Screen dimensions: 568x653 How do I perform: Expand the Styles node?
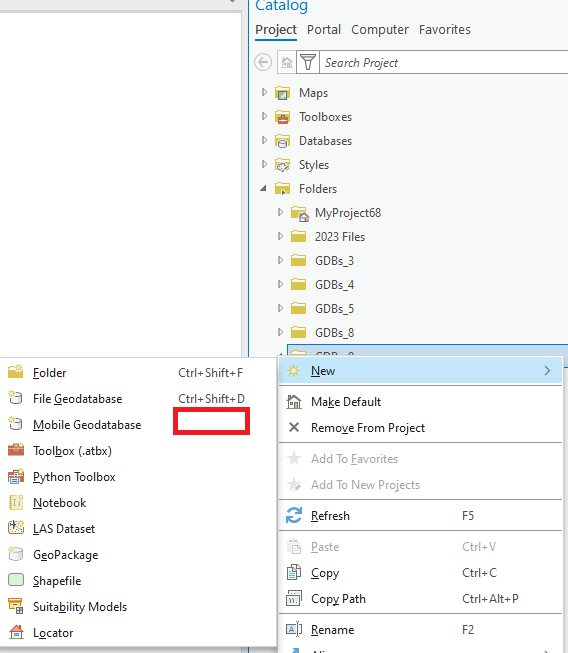click(x=264, y=164)
